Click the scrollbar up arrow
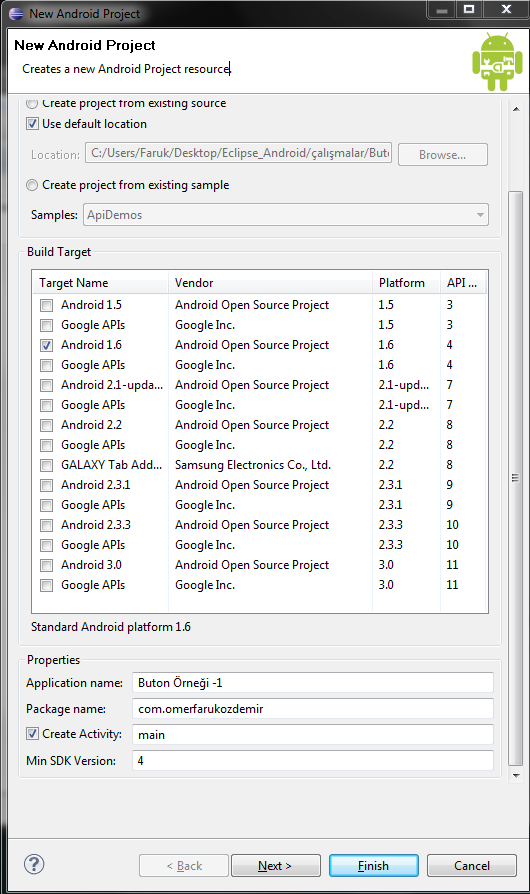 coord(516,109)
